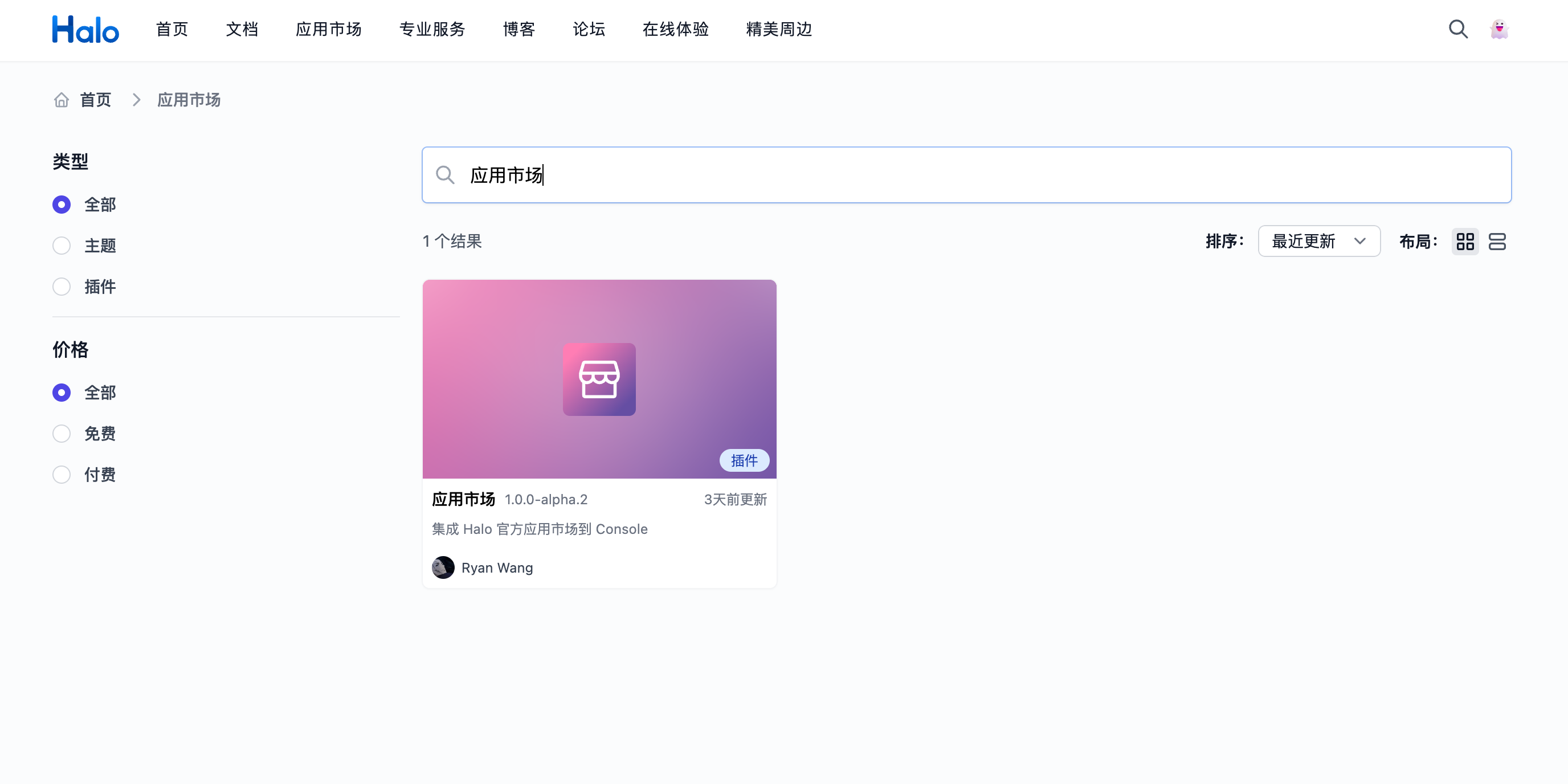Open the search magnifier in header
The width and height of the screenshot is (1568, 784).
(1457, 29)
